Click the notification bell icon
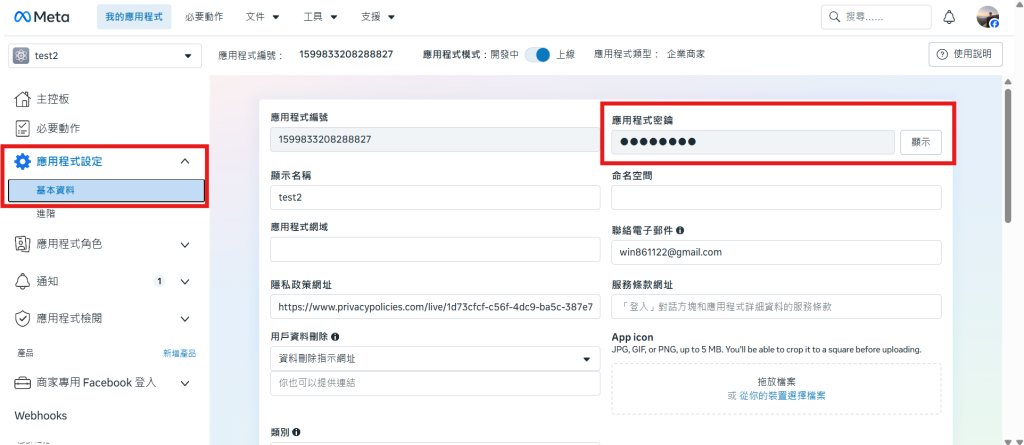 pyautogui.click(x=949, y=18)
